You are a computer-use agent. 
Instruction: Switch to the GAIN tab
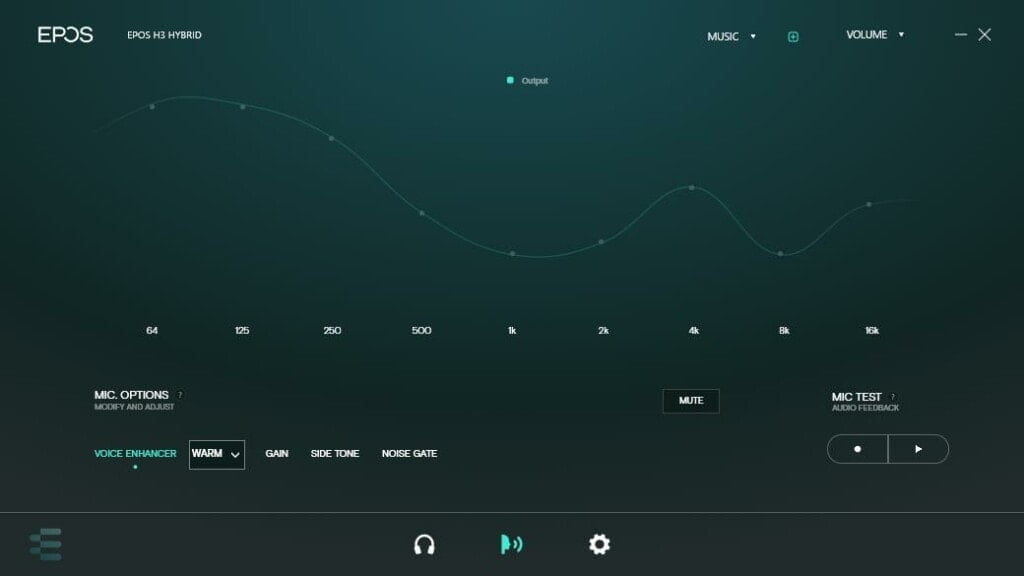[x=277, y=454]
